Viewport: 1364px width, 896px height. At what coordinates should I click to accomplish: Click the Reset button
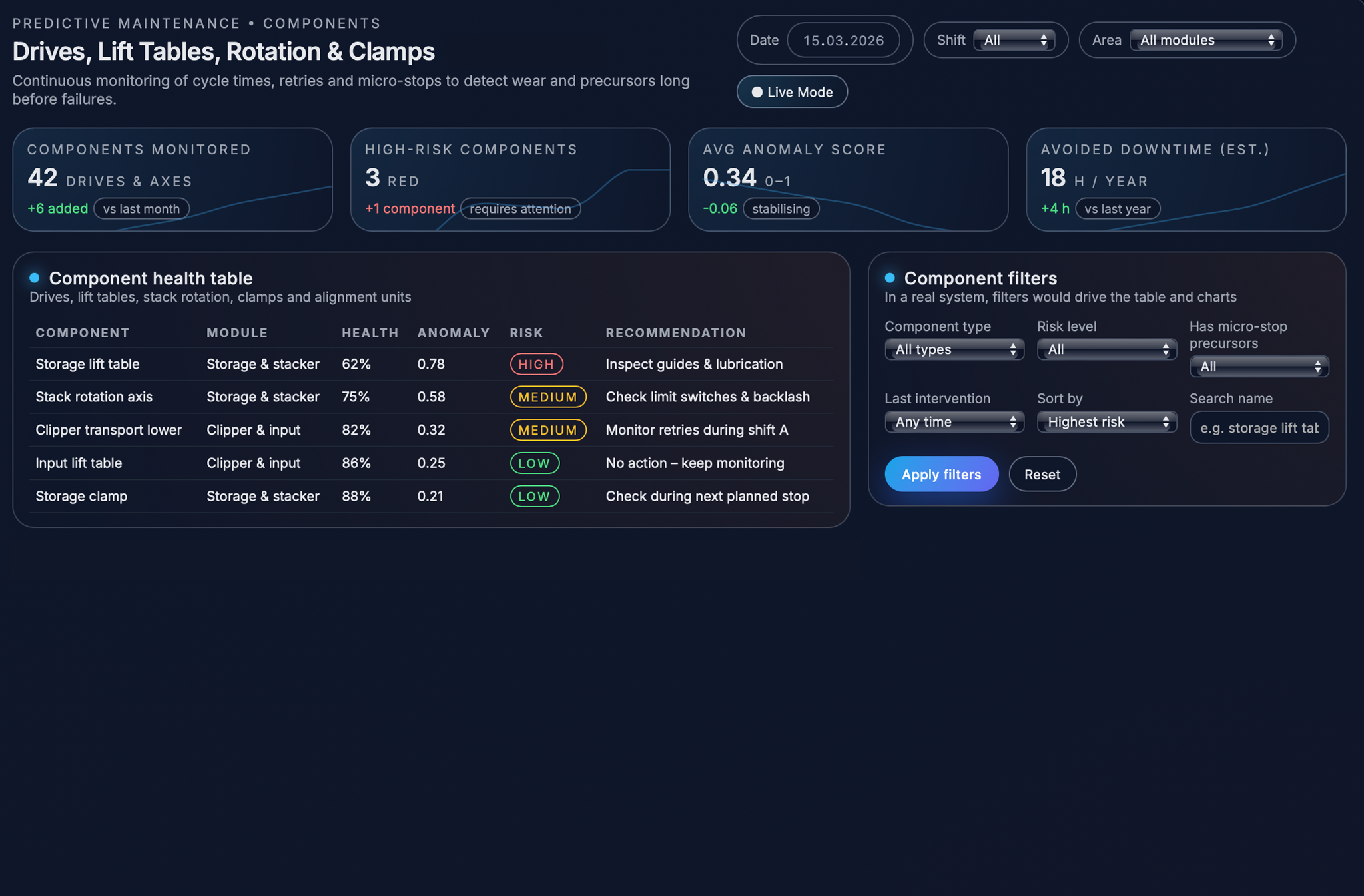[x=1042, y=475]
